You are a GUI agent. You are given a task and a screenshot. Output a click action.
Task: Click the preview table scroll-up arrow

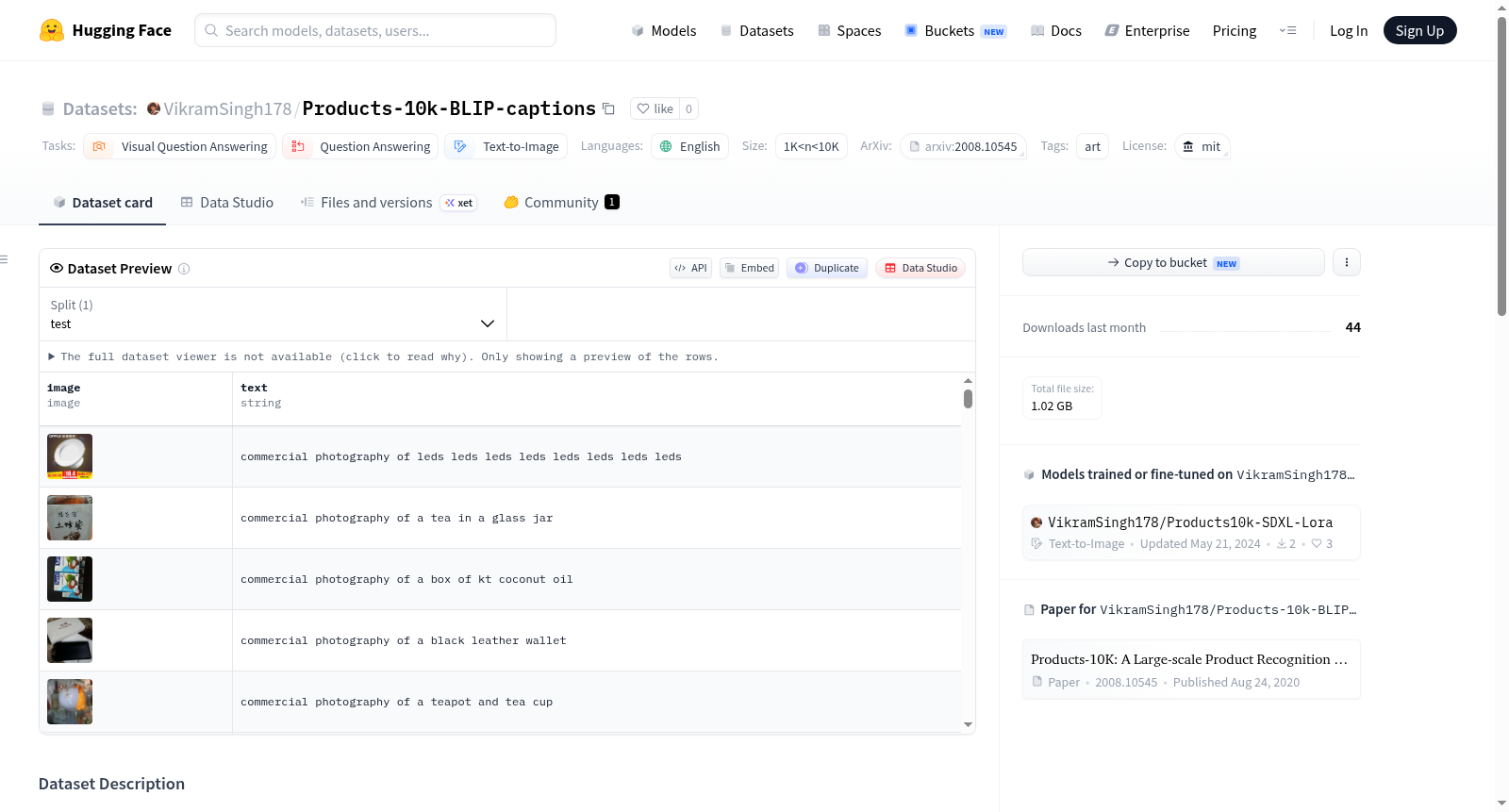(x=968, y=381)
